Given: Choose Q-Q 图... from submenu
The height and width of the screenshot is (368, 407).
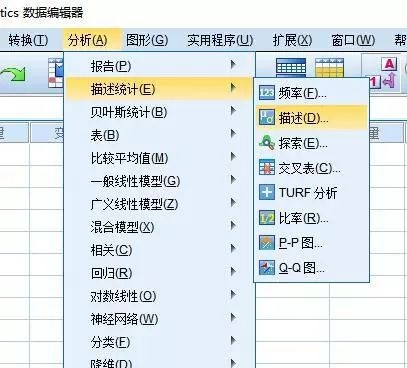Looking at the screenshot, I should [311, 268].
